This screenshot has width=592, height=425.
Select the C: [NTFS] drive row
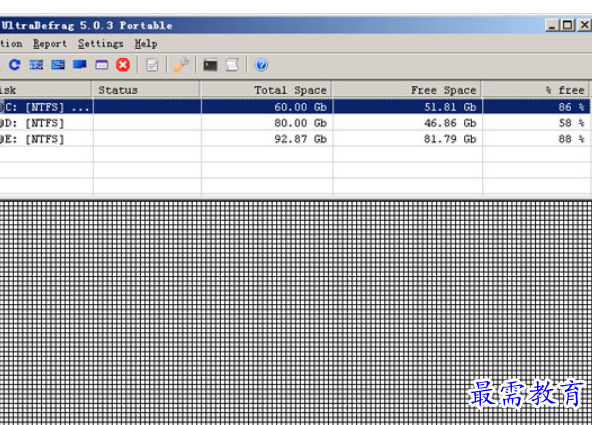pyautogui.click(x=294, y=107)
